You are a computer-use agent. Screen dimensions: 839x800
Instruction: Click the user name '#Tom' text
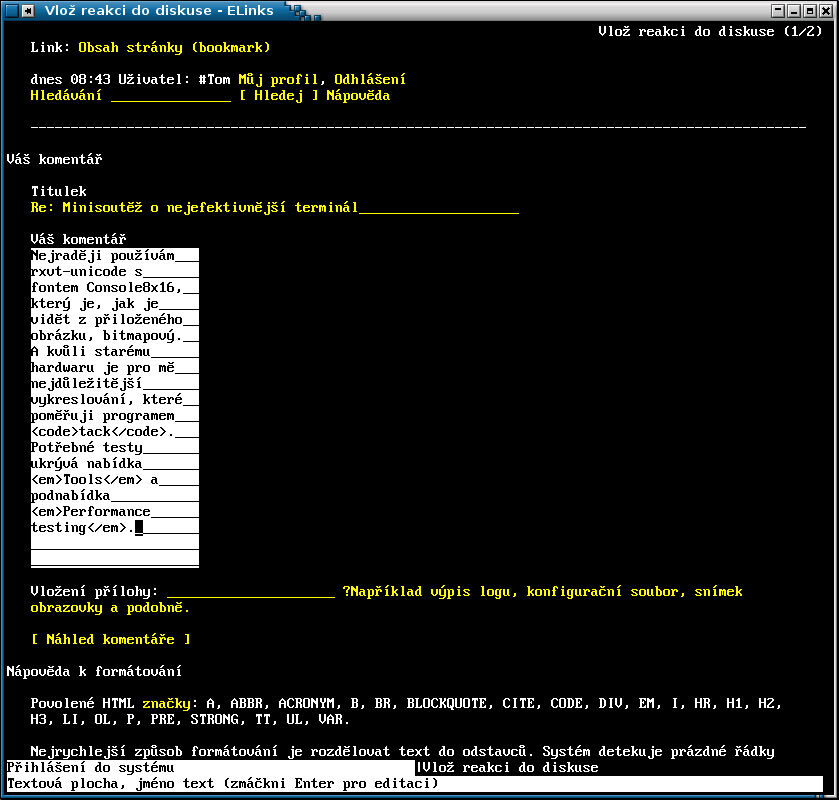coord(215,80)
